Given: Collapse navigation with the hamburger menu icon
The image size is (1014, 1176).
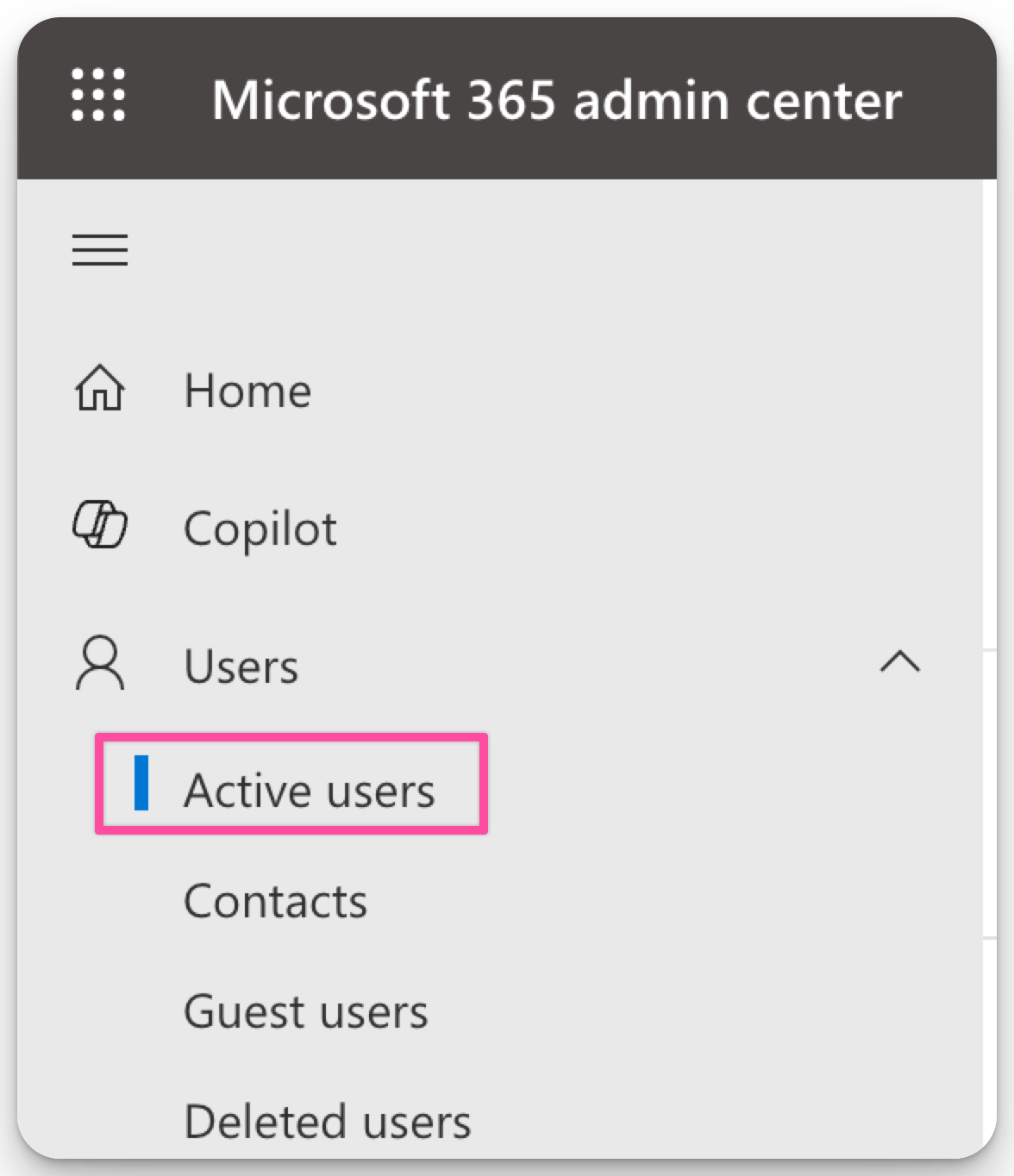Looking at the screenshot, I should [x=100, y=250].
